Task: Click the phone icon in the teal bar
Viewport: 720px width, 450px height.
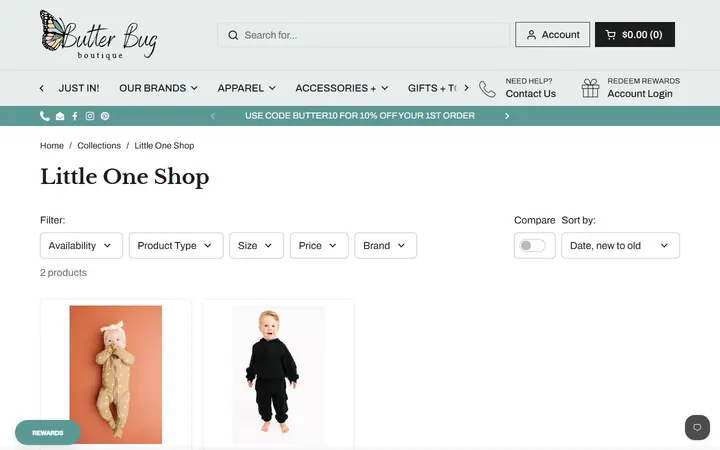Action: (45, 116)
